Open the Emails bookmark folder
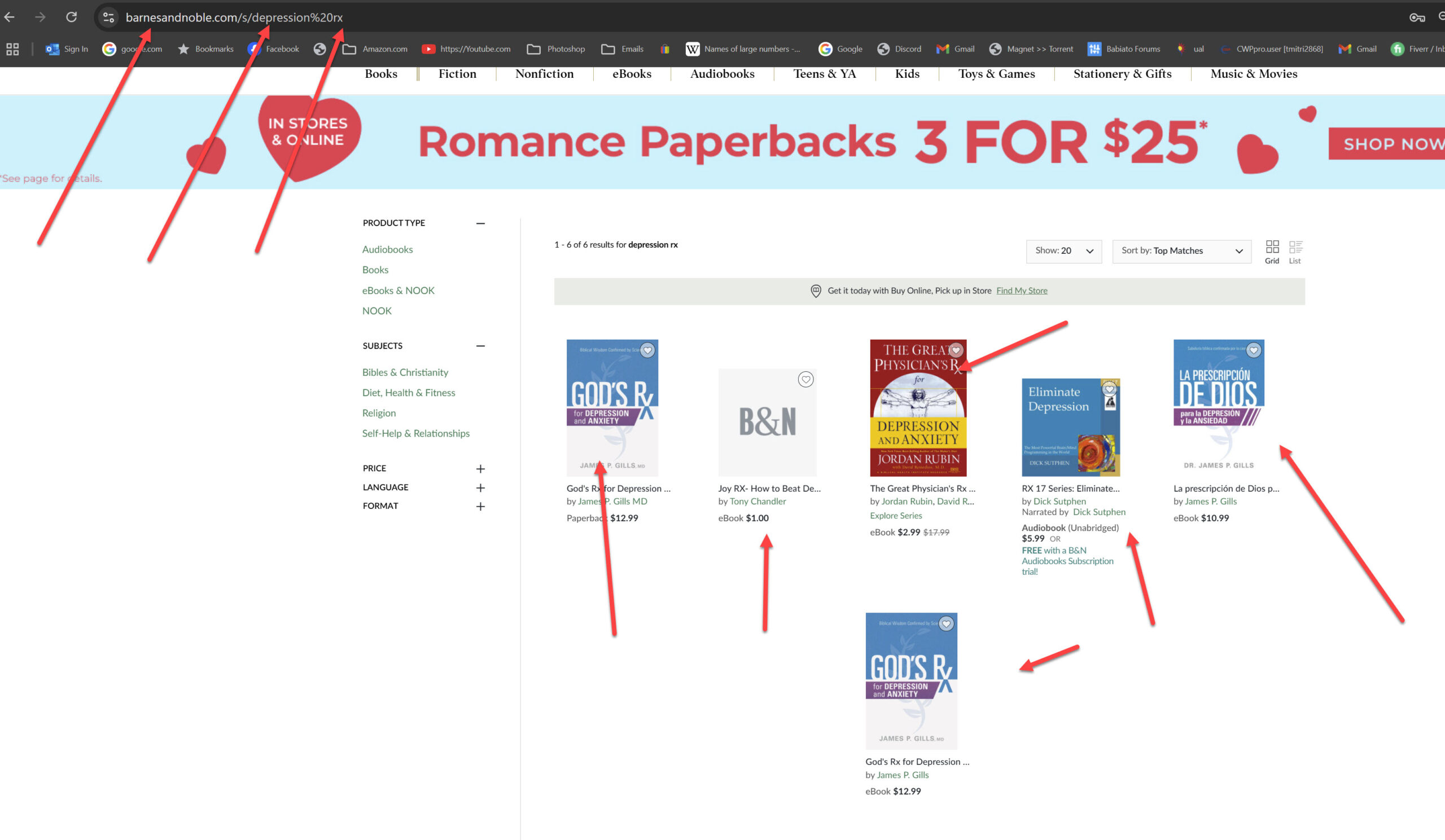Viewport: 1445px width, 840px height. (622, 49)
